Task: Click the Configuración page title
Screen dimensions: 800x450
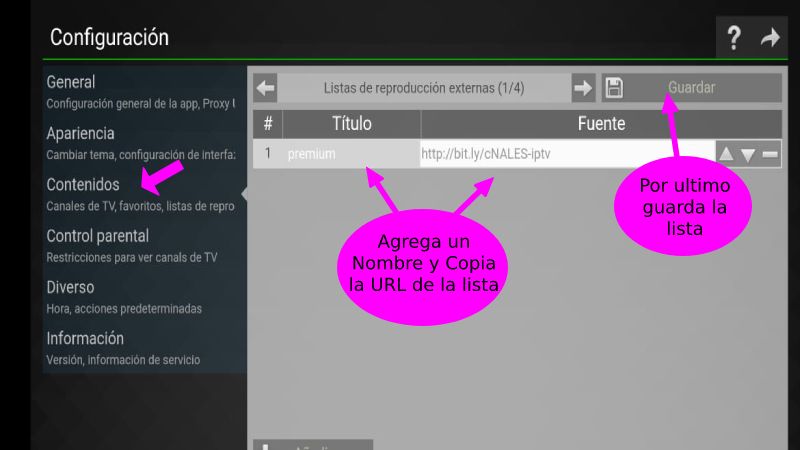Action: click(109, 37)
